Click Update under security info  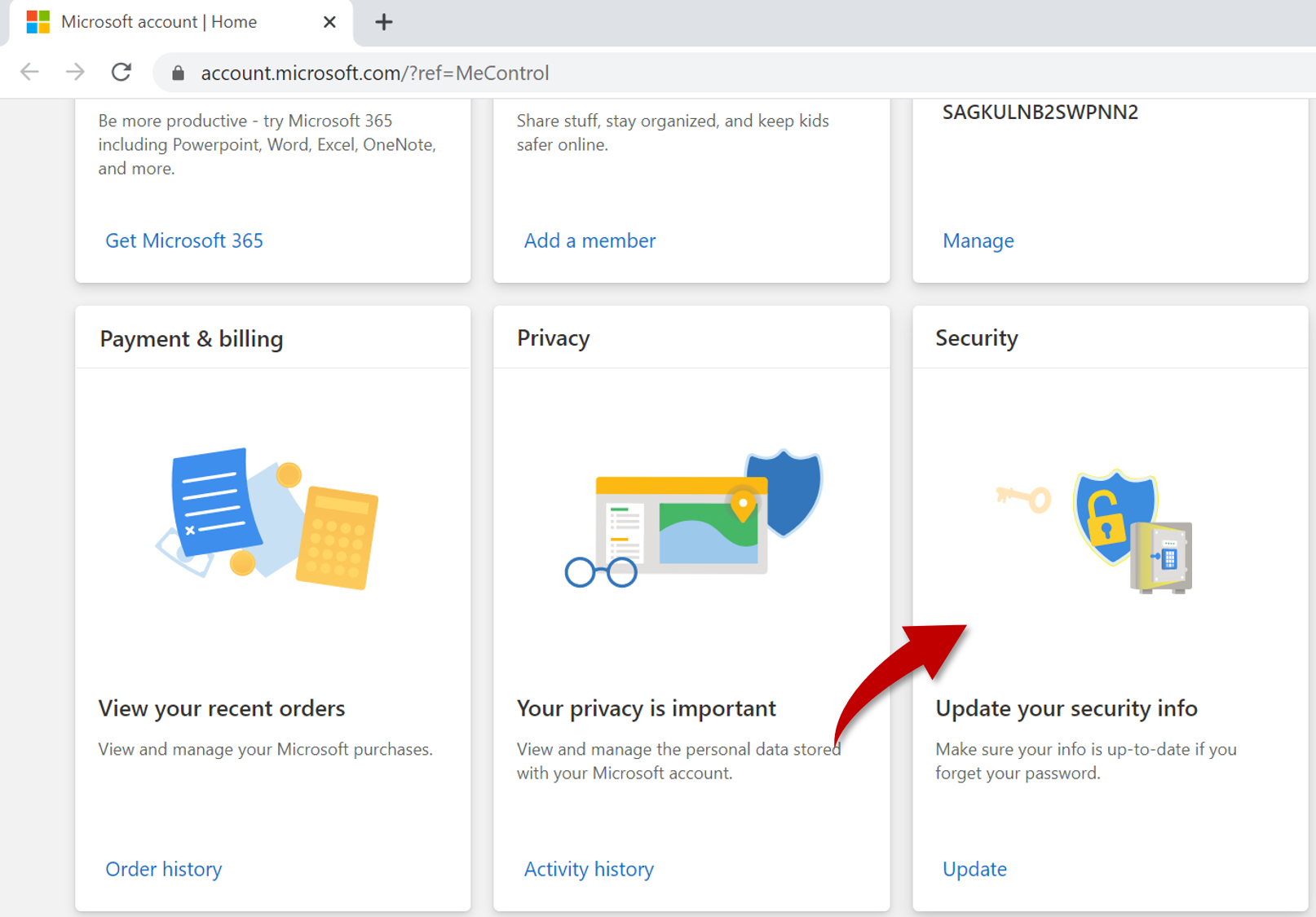tap(974, 868)
